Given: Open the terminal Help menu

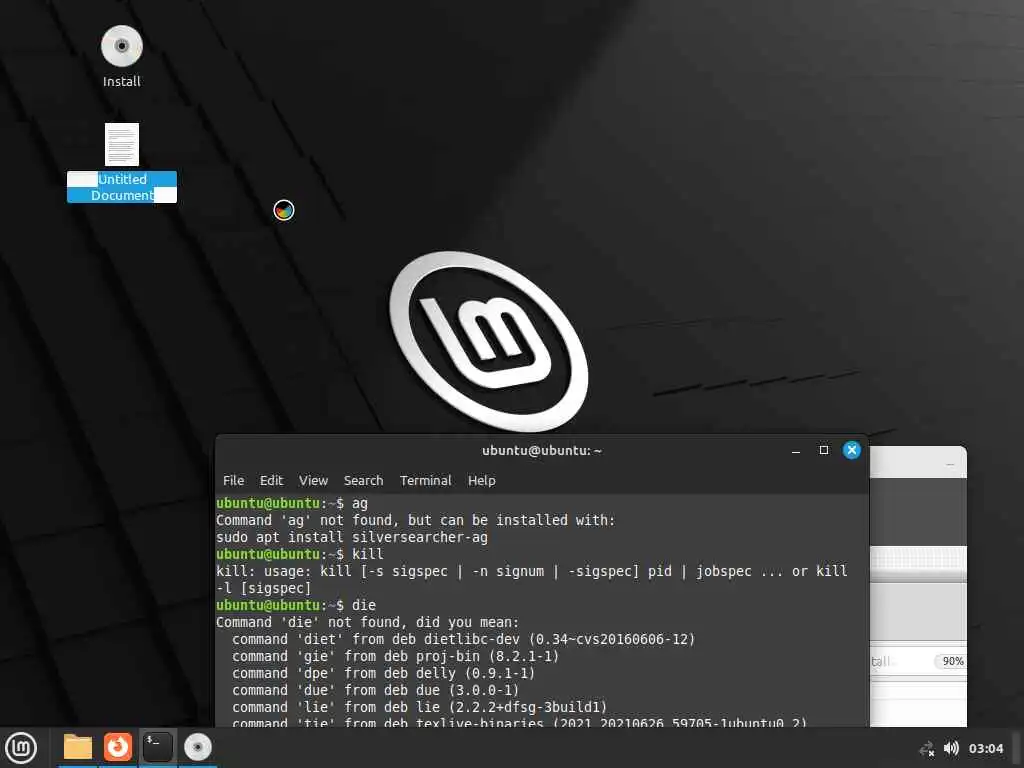Looking at the screenshot, I should click(x=481, y=481).
